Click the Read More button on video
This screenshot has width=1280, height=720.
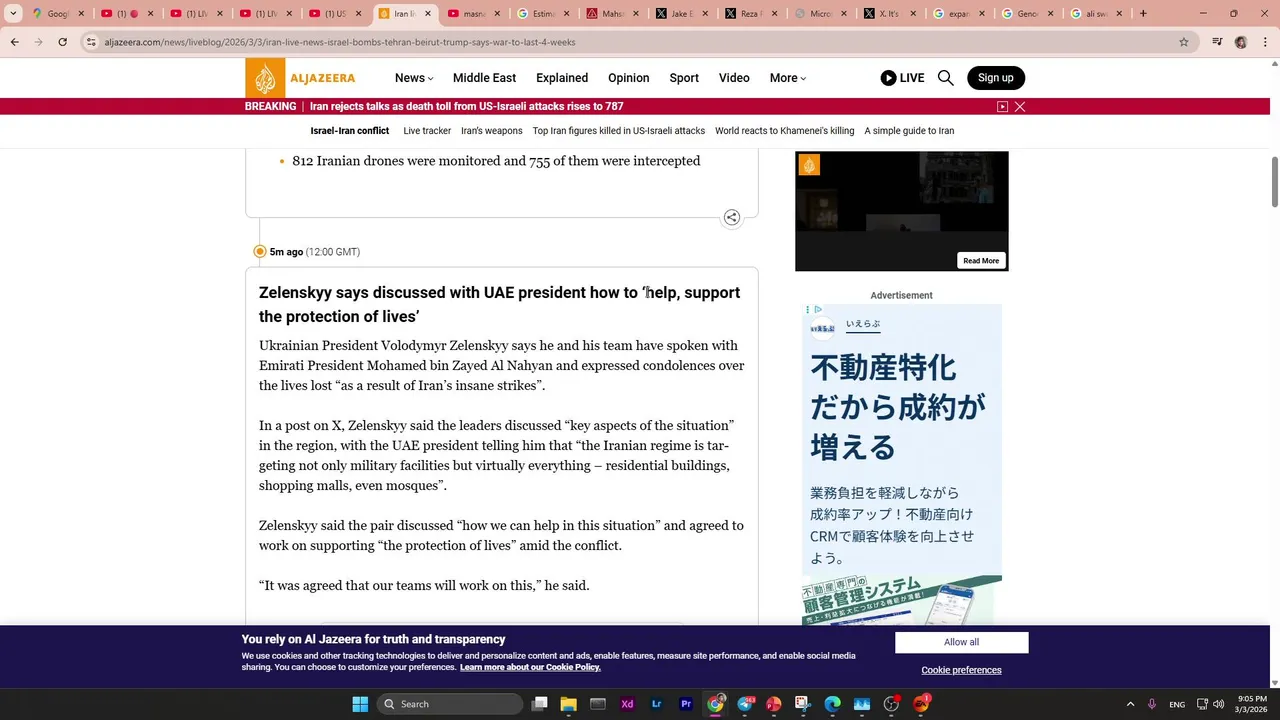tap(981, 261)
